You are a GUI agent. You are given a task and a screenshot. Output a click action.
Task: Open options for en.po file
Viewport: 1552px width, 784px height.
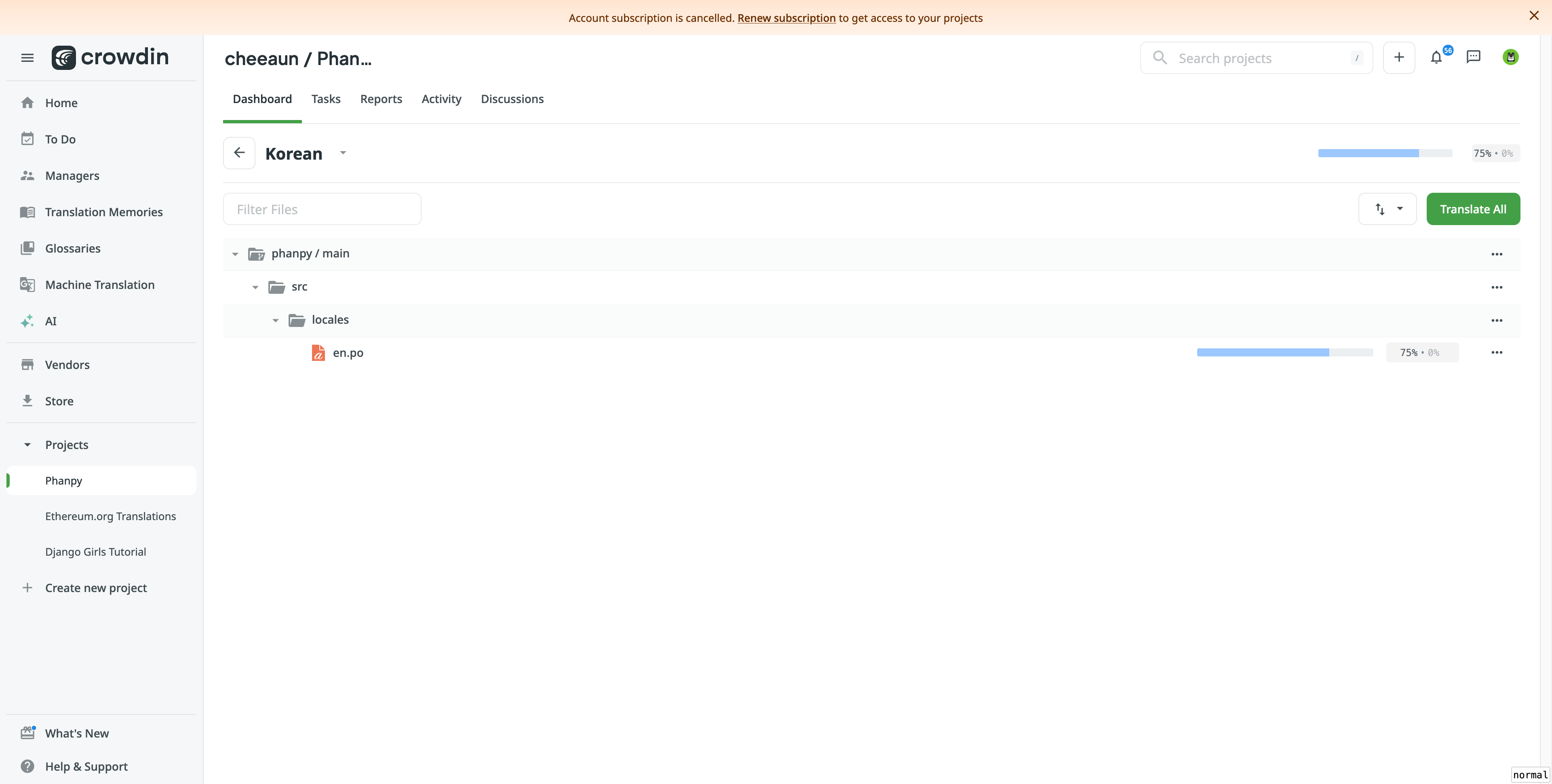1497,352
